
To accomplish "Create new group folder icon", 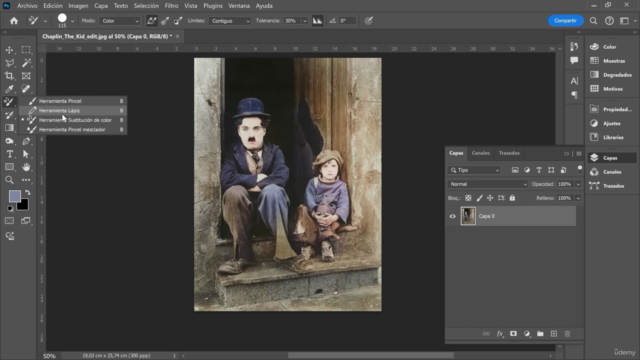I will point(540,334).
